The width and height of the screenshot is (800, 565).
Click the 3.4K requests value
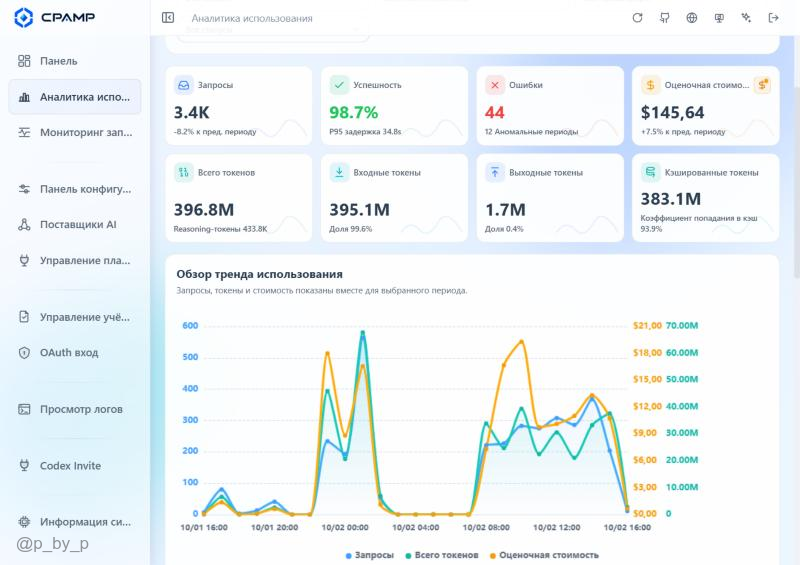pyautogui.click(x=192, y=112)
